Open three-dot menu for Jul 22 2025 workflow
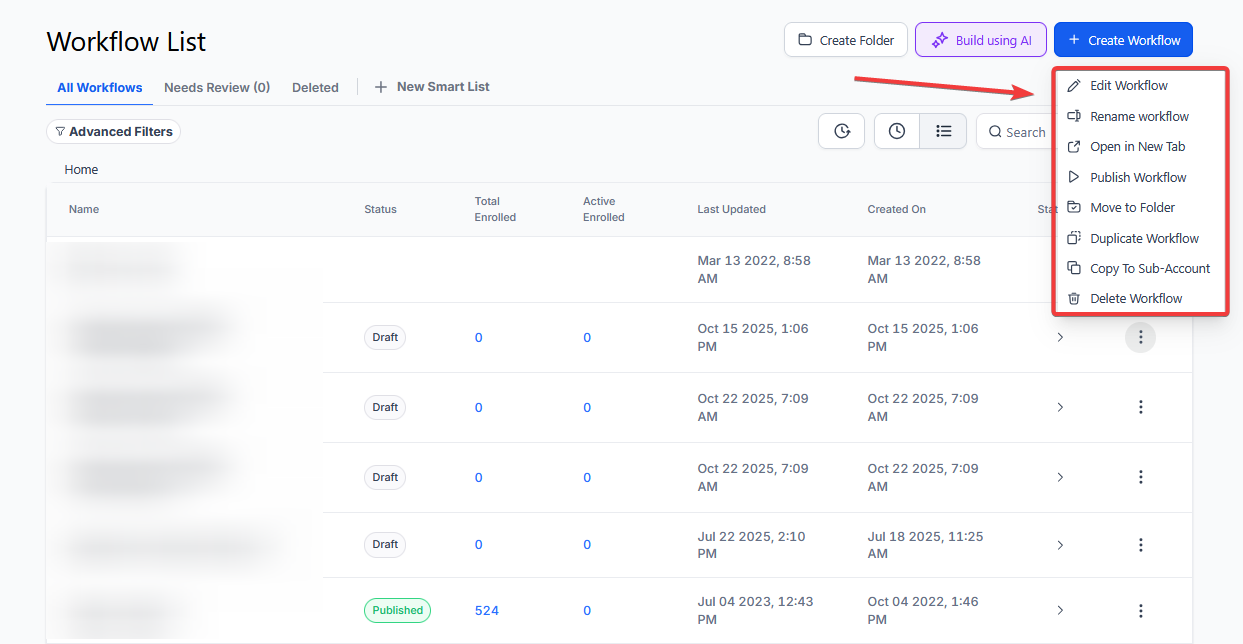This screenshot has width=1243, height=644. coord(1140,545)
